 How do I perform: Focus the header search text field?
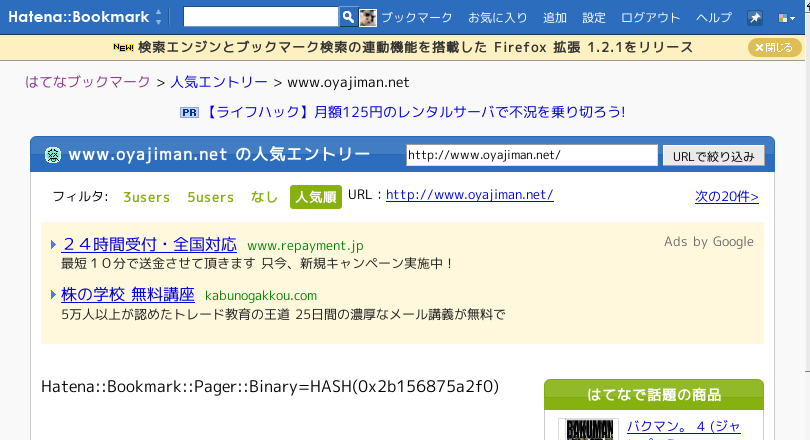[x=261, y=17]
